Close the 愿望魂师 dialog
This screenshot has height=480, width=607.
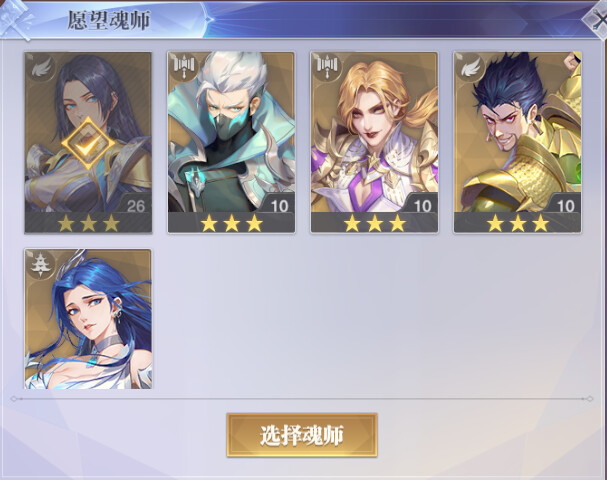(597, 20)
